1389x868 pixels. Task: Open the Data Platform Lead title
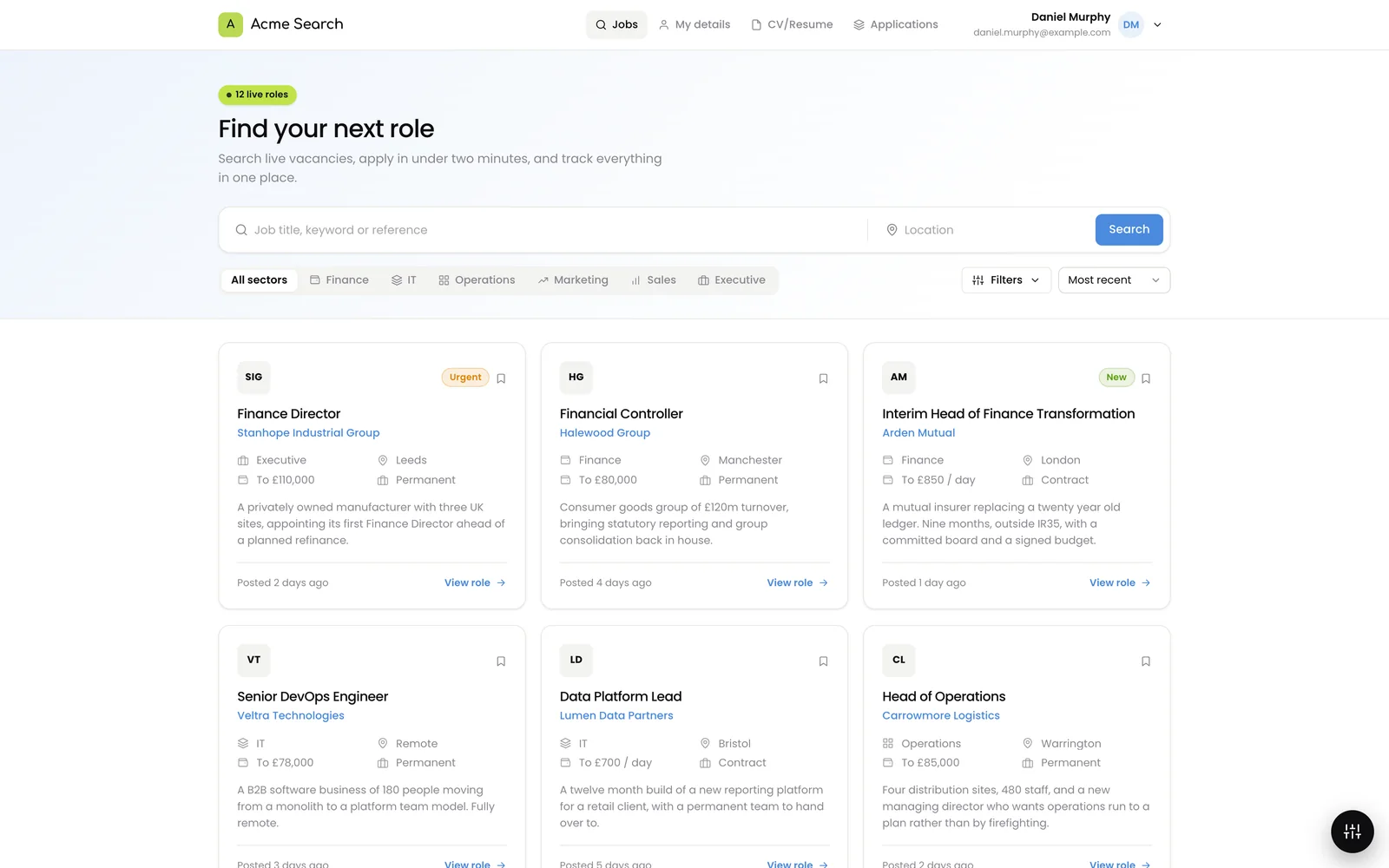pyautogui.click(x=621, y=697)
